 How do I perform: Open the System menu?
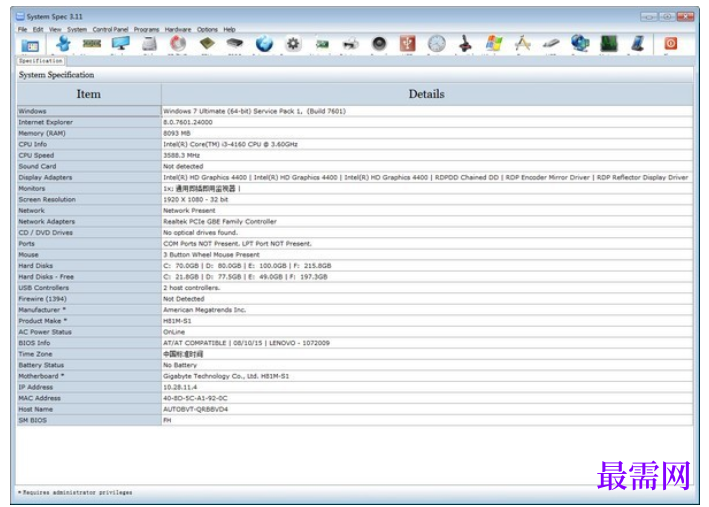pyautogui.click(x=77, y=29)
